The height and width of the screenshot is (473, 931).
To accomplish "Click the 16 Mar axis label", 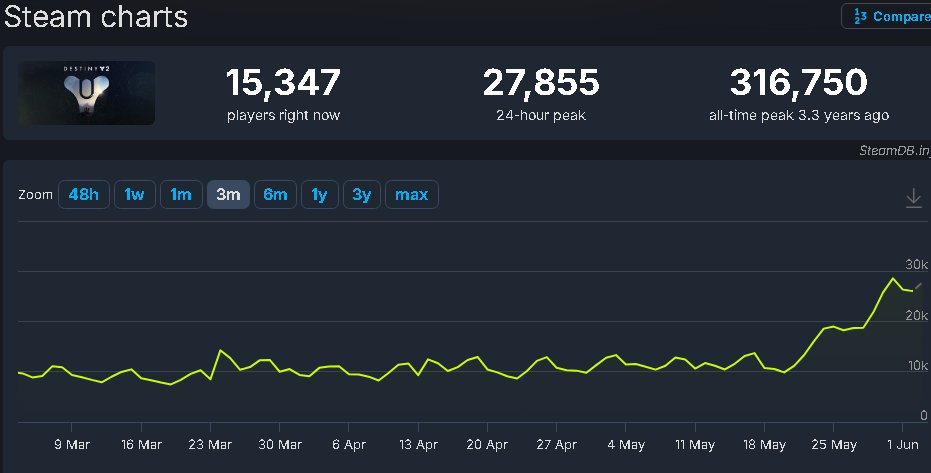I will point(141,445).
